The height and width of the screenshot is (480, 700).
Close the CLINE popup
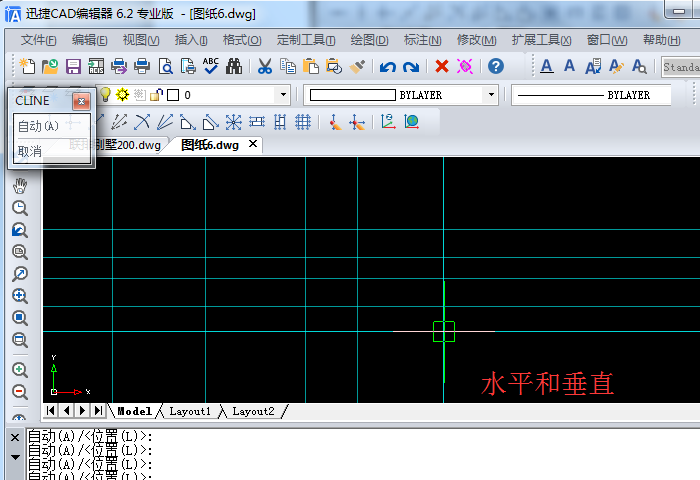[x=81, y=101]
